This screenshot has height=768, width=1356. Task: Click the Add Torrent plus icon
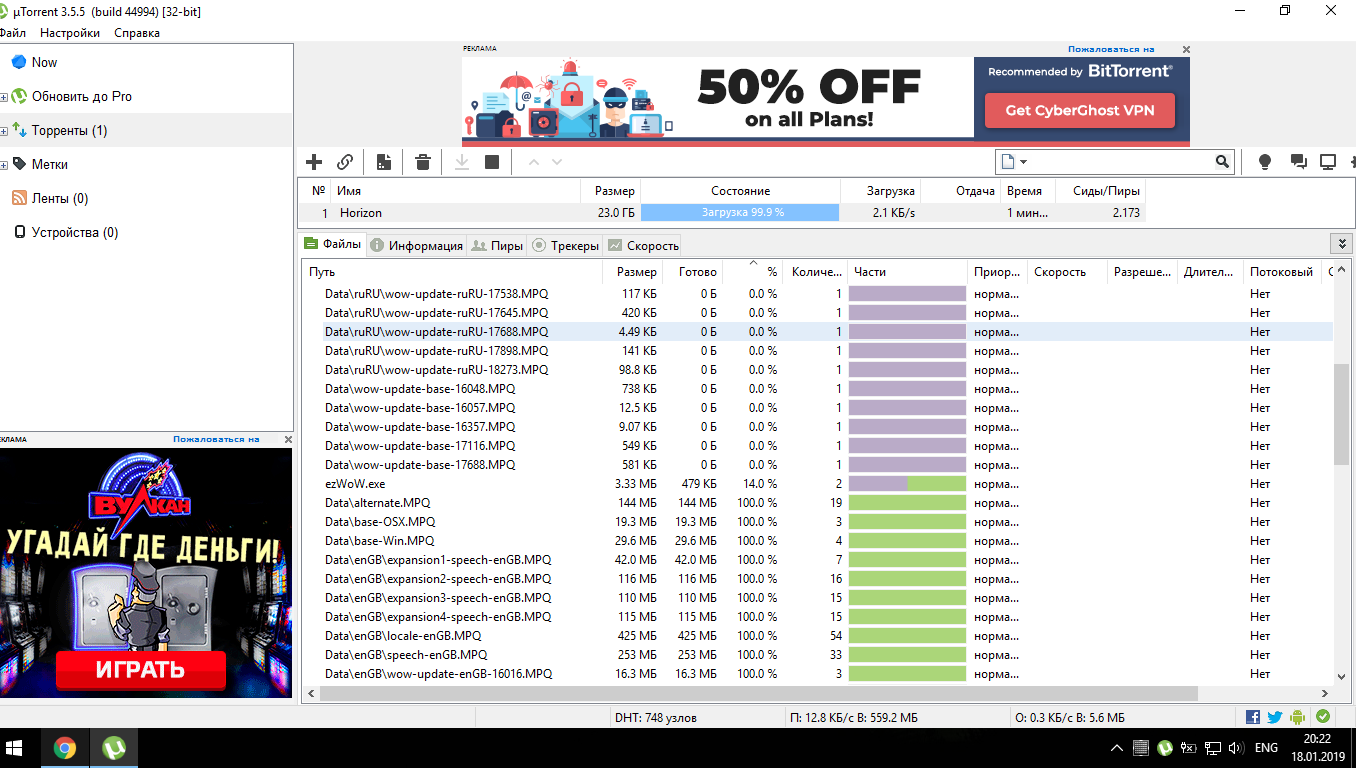click(x=314, y=162)
